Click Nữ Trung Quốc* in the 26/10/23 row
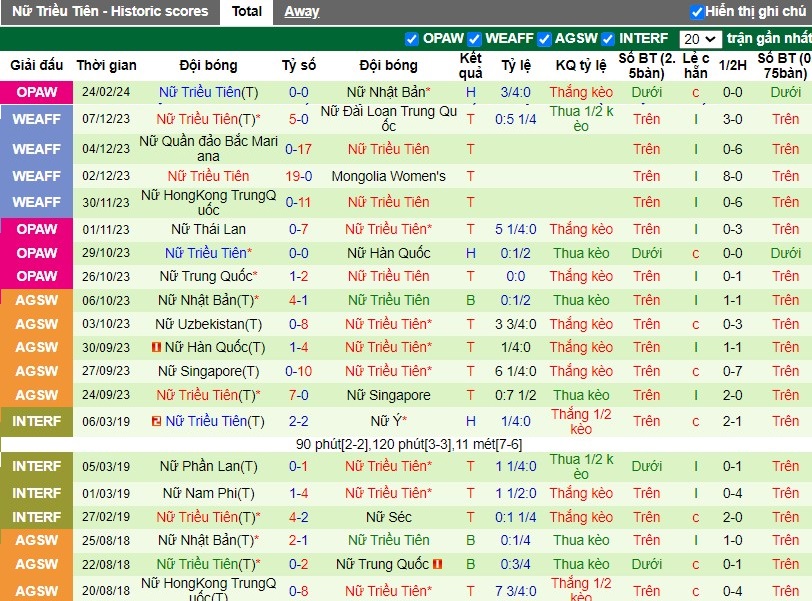The width and height of the screenshot is (812, 601). (208, 276)
